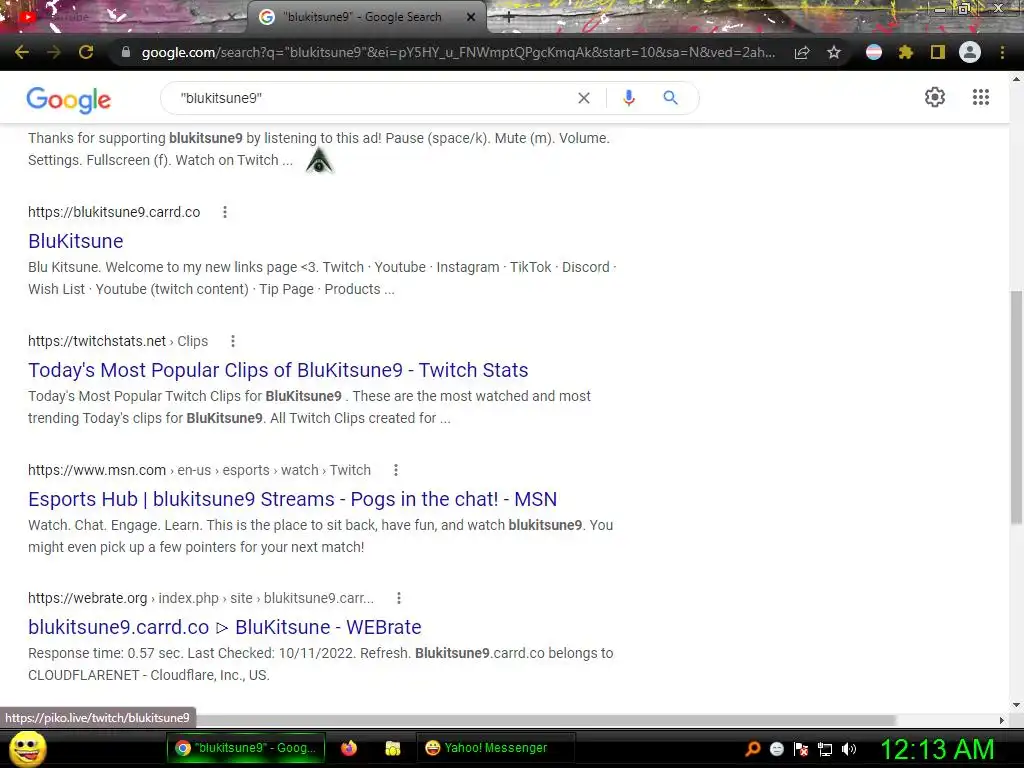Open more options for msn.com result
The width and height of the screenshot is (1024, 768).
(x=396, y=470)
